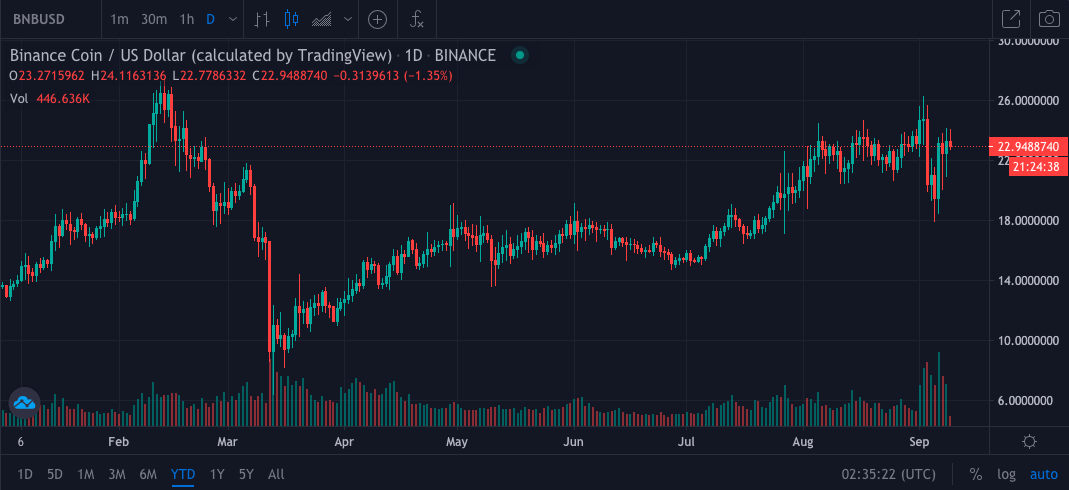Click the 02:35:22 (UTC) timezone button

888,474
